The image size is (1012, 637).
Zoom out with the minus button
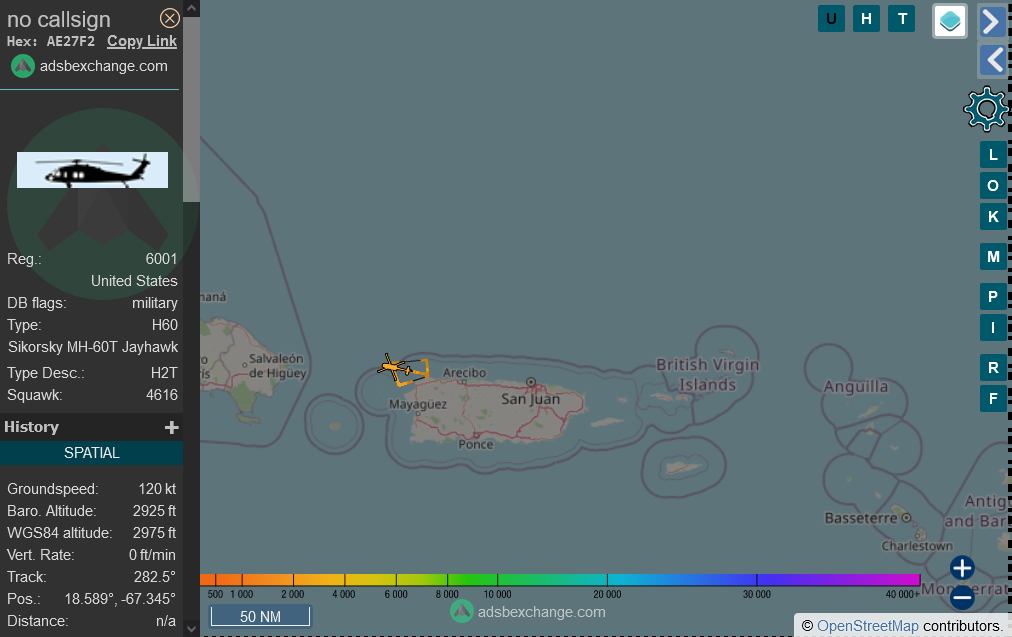point(962,598)
